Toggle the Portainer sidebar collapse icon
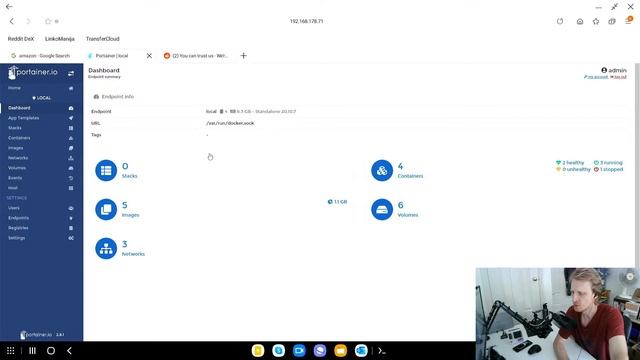Screen dimensions: 640x360 tap(71, 73)
